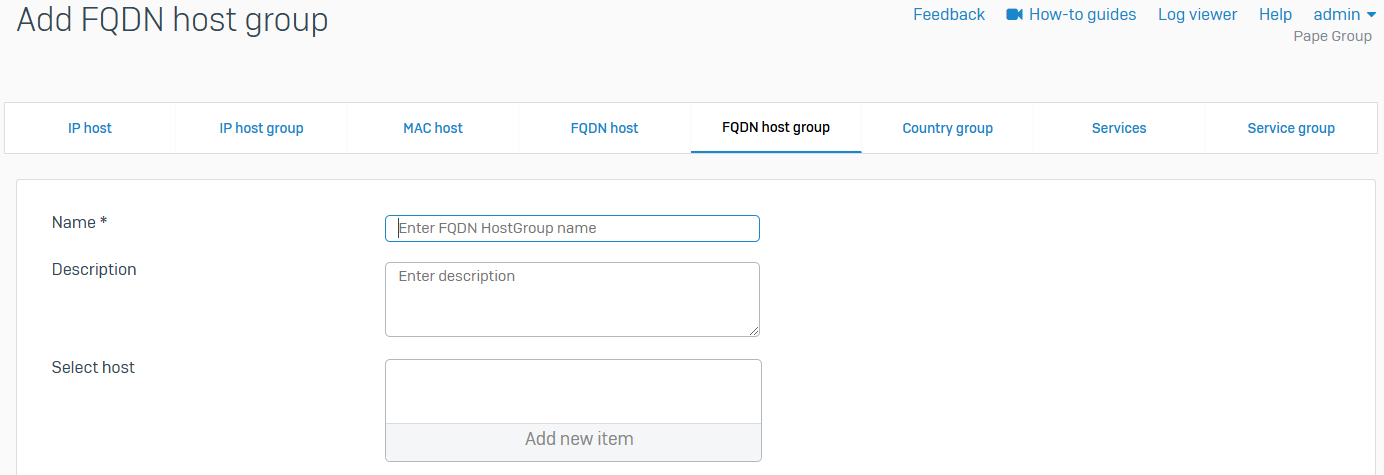The width and height of the screenshot is (1384, 475).
Task: Select the FQDN host group tab
Action: coord(776,127)
